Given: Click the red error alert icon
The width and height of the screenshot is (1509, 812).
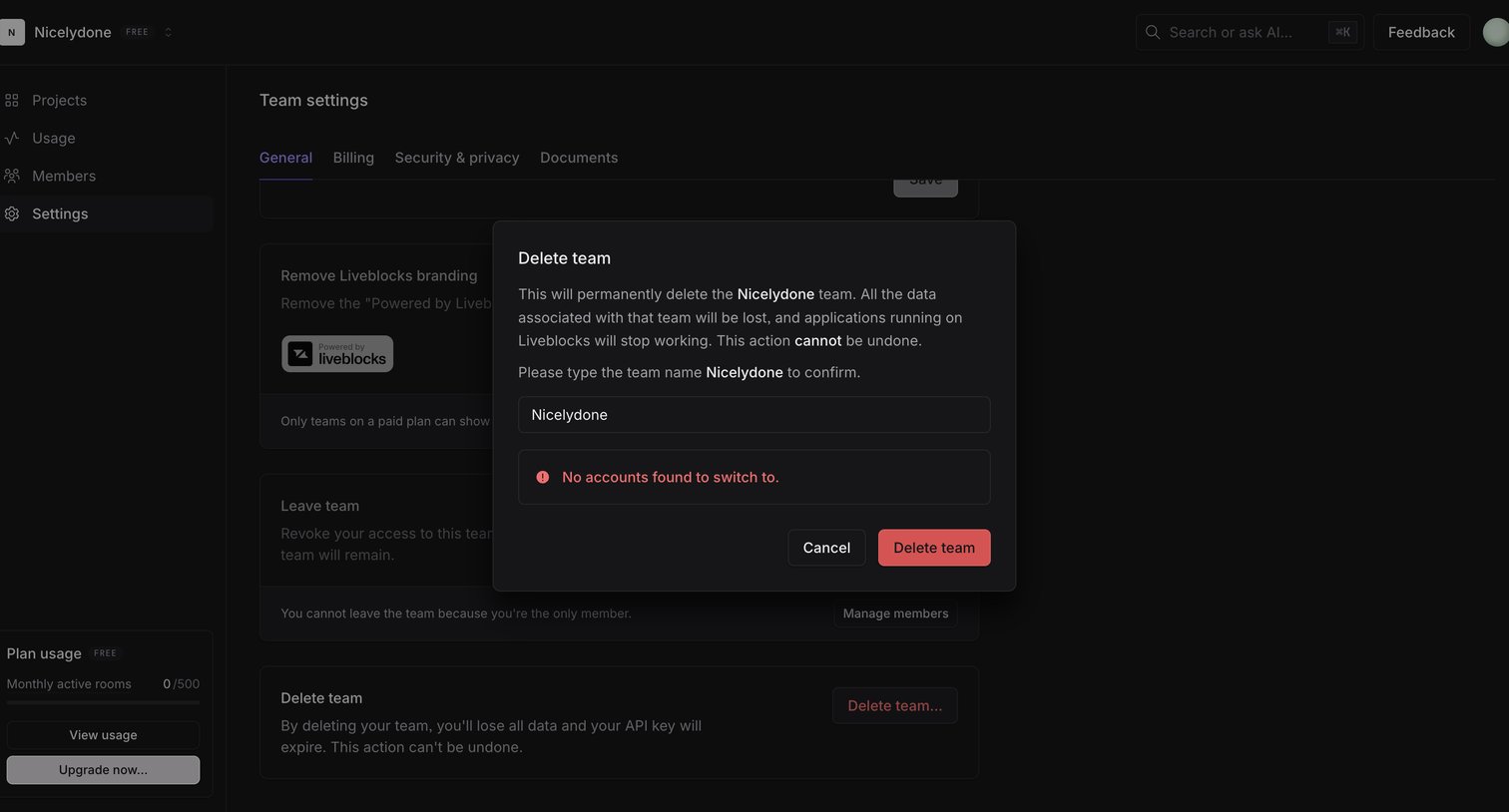Looking at the screenshot, I should pos(543,477).
